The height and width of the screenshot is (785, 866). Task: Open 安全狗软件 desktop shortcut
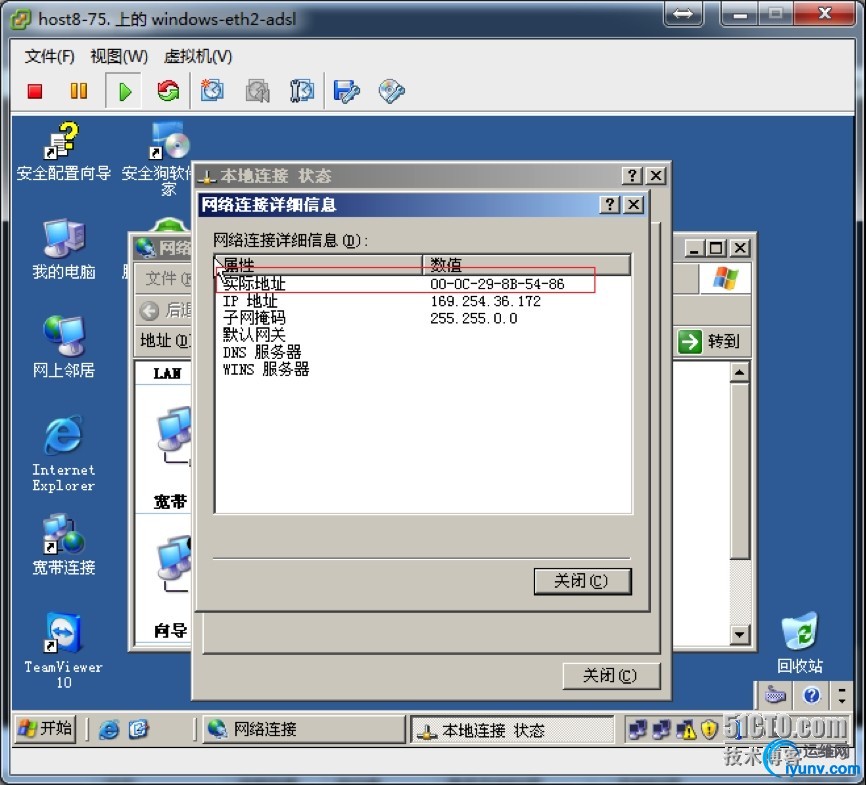[156, 157]
